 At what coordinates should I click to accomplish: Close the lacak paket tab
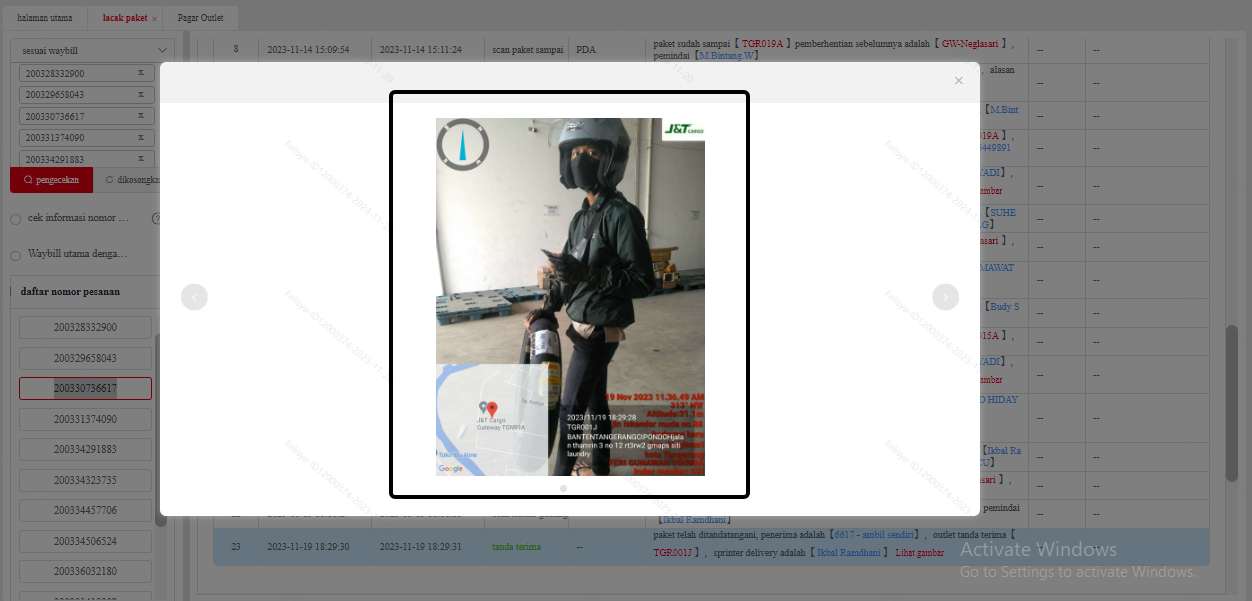[x=154, y=19]
